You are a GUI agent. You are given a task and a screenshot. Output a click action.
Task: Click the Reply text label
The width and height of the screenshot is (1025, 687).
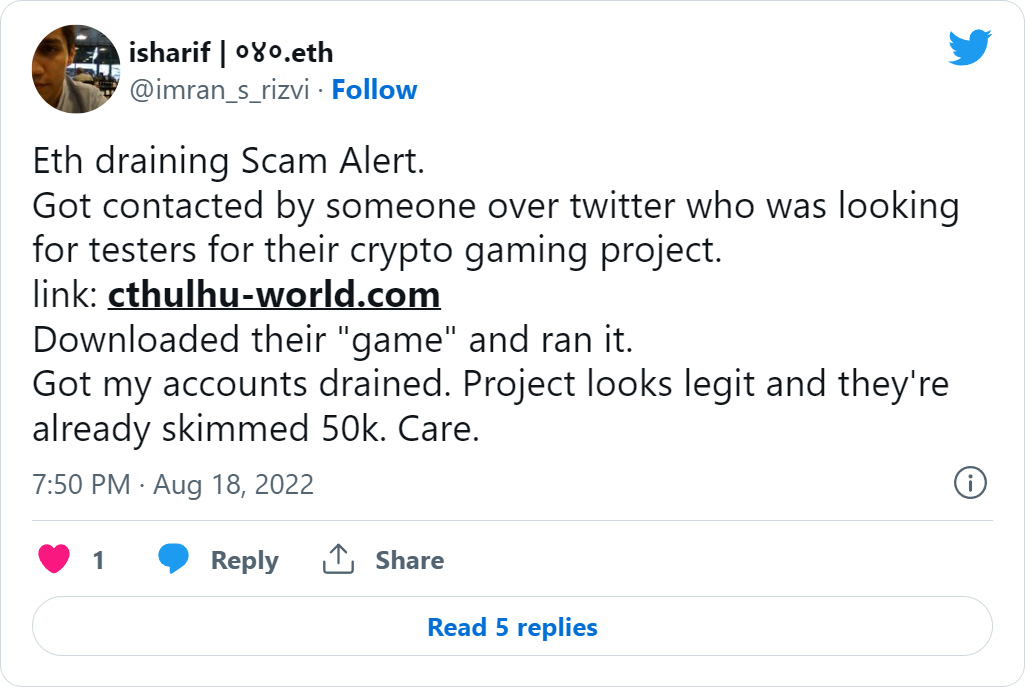(x=244, y=561)
